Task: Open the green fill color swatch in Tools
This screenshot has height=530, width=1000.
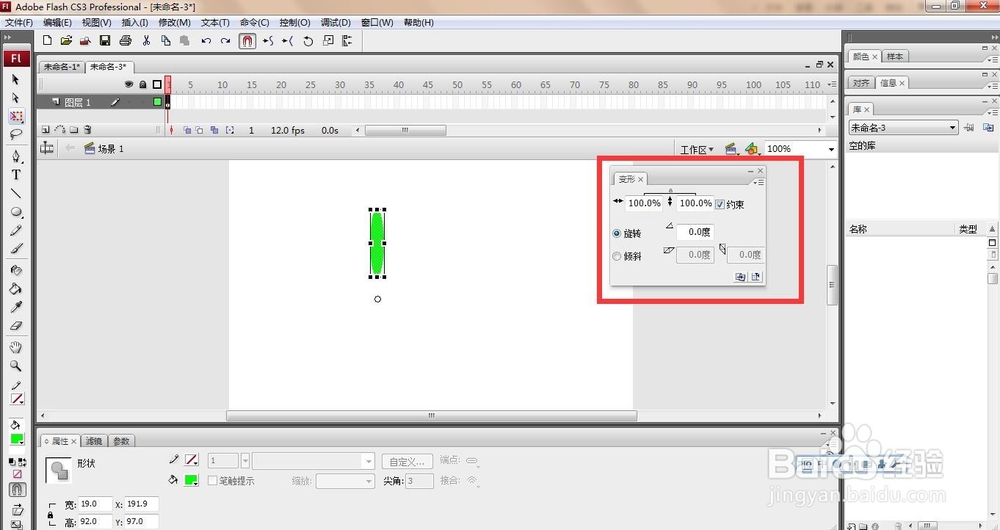Action: coord(17,439)
